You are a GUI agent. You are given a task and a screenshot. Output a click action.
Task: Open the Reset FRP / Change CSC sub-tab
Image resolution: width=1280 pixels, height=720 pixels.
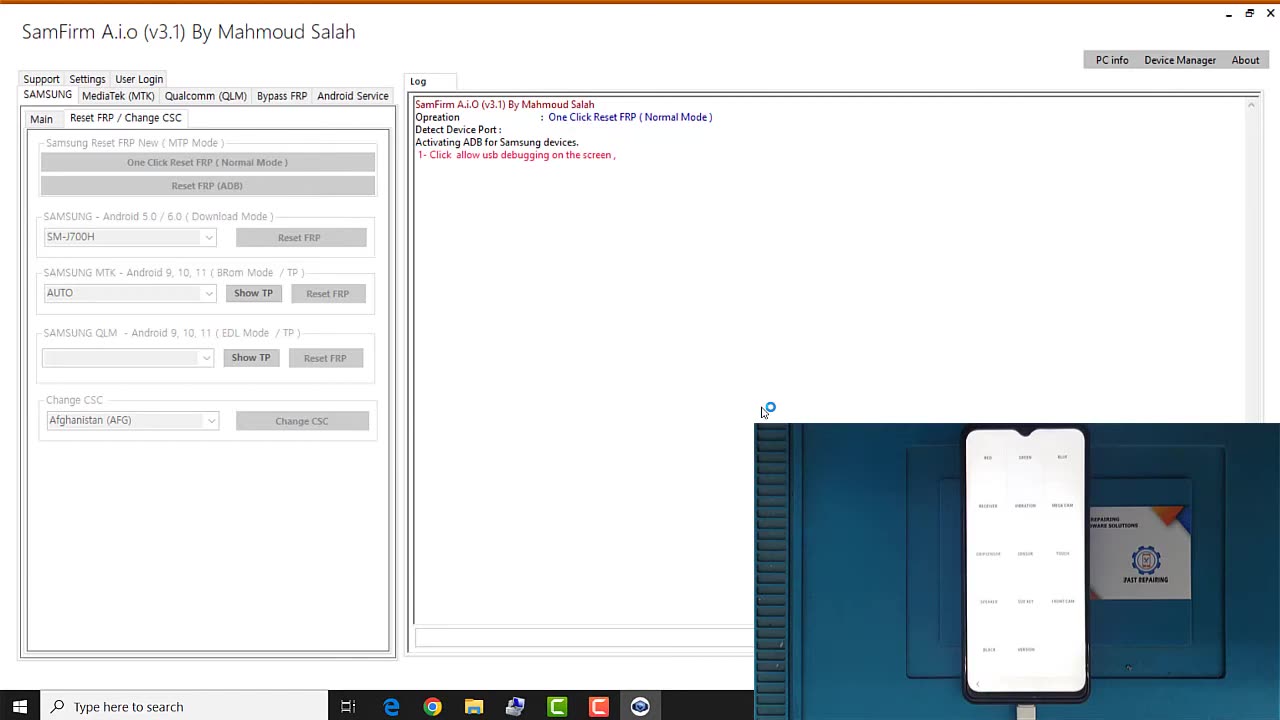click(125, 117)
